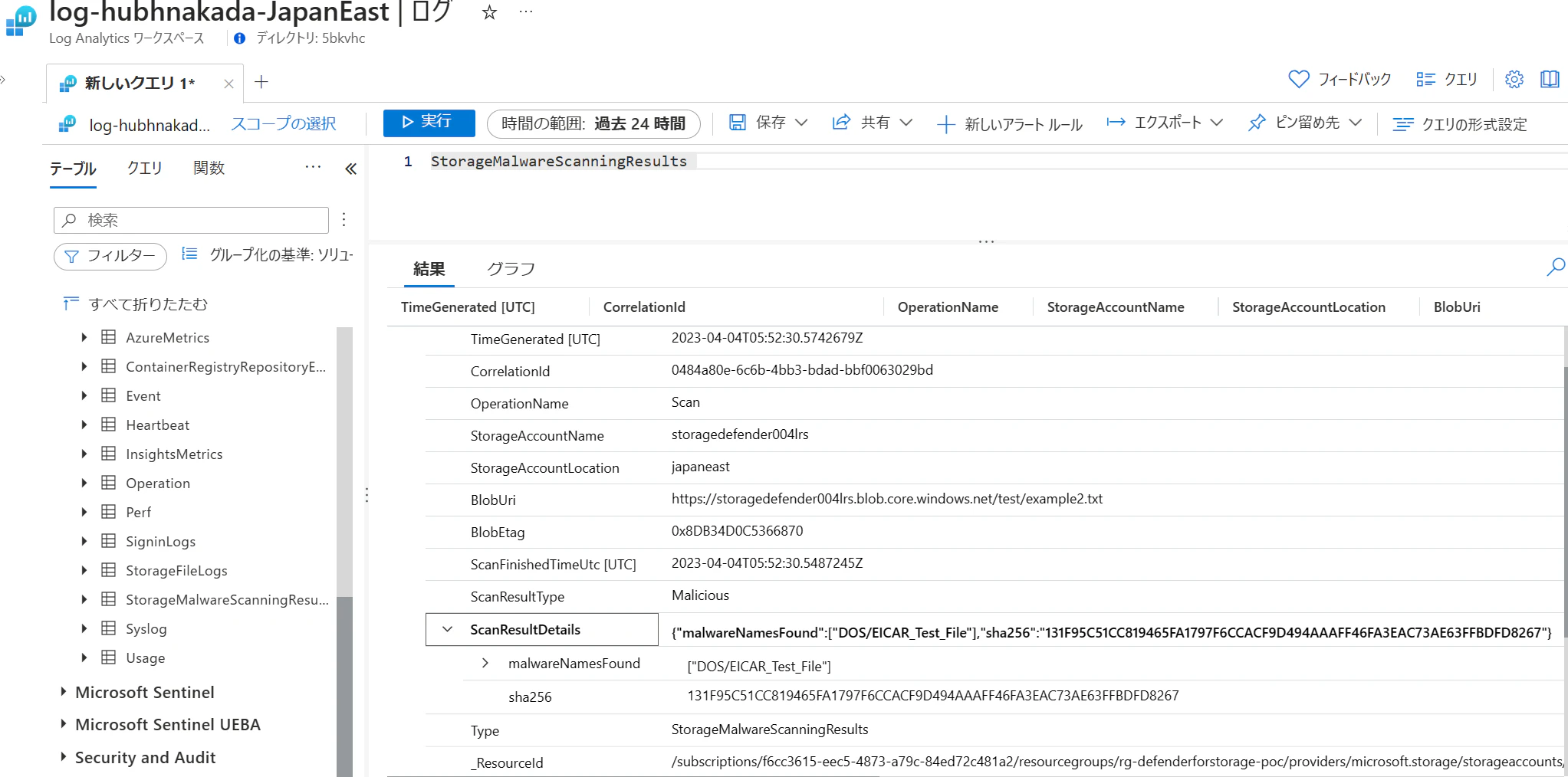Open the クエリ list in the top bar
The image size is (1568, 777).
tap(1447, 79)
